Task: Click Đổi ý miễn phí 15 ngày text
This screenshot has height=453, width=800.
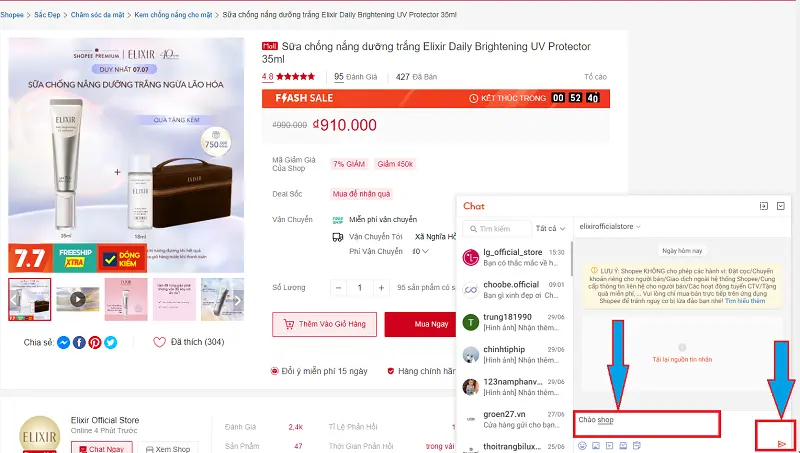Action: [x=324, y=371]
